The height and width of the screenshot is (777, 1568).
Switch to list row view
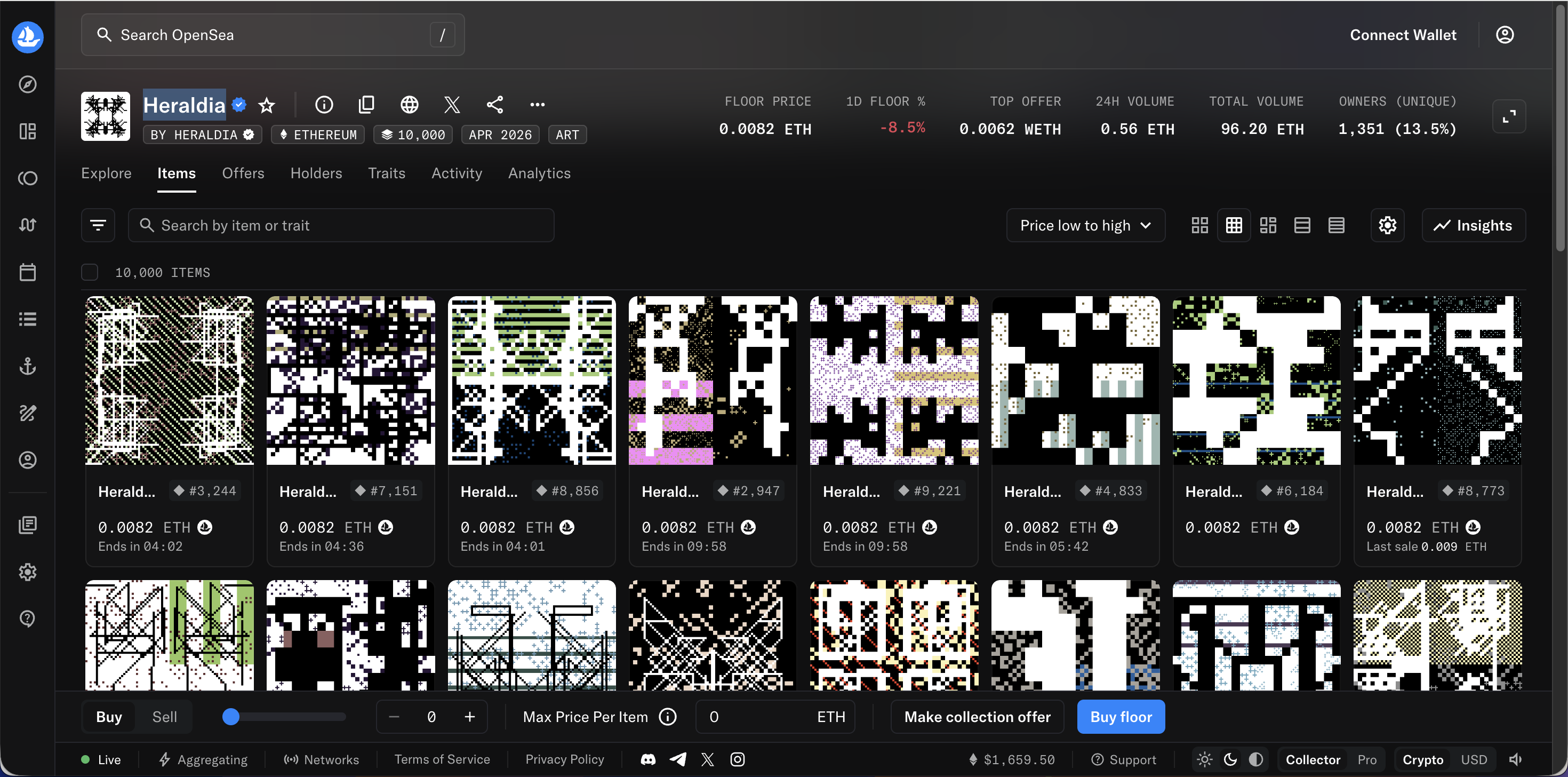pos(1302,225)
